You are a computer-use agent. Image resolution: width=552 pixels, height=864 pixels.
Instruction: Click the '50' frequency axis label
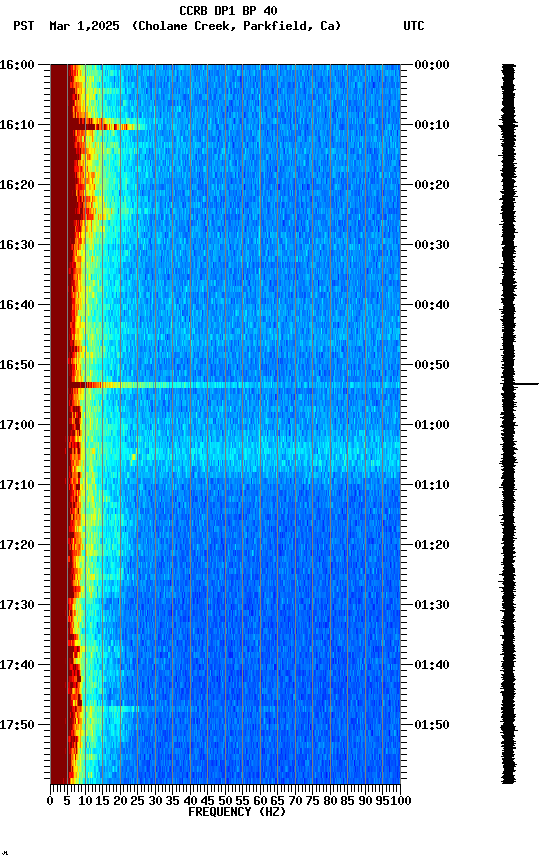(x=225, y=801)
